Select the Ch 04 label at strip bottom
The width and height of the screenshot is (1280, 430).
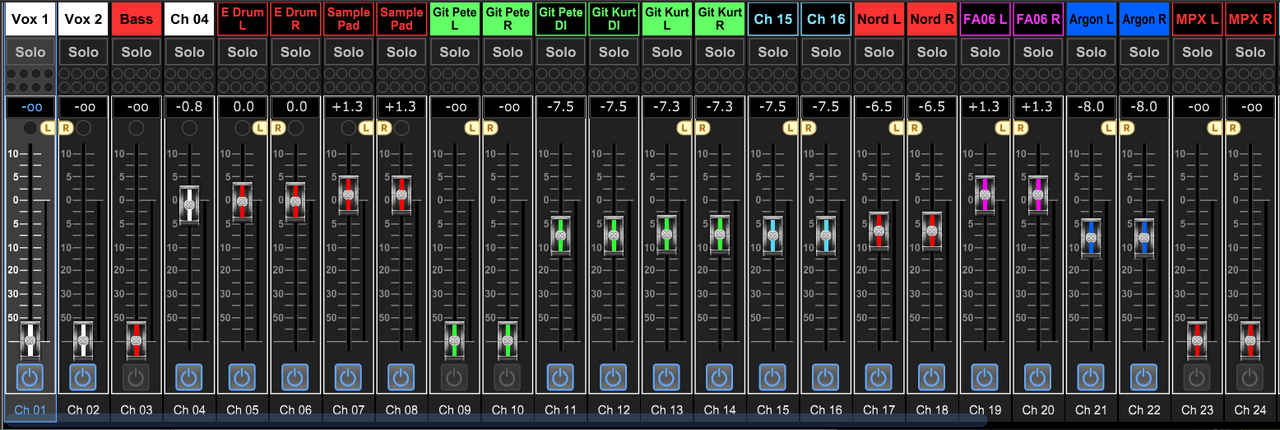tap(189, 410)
